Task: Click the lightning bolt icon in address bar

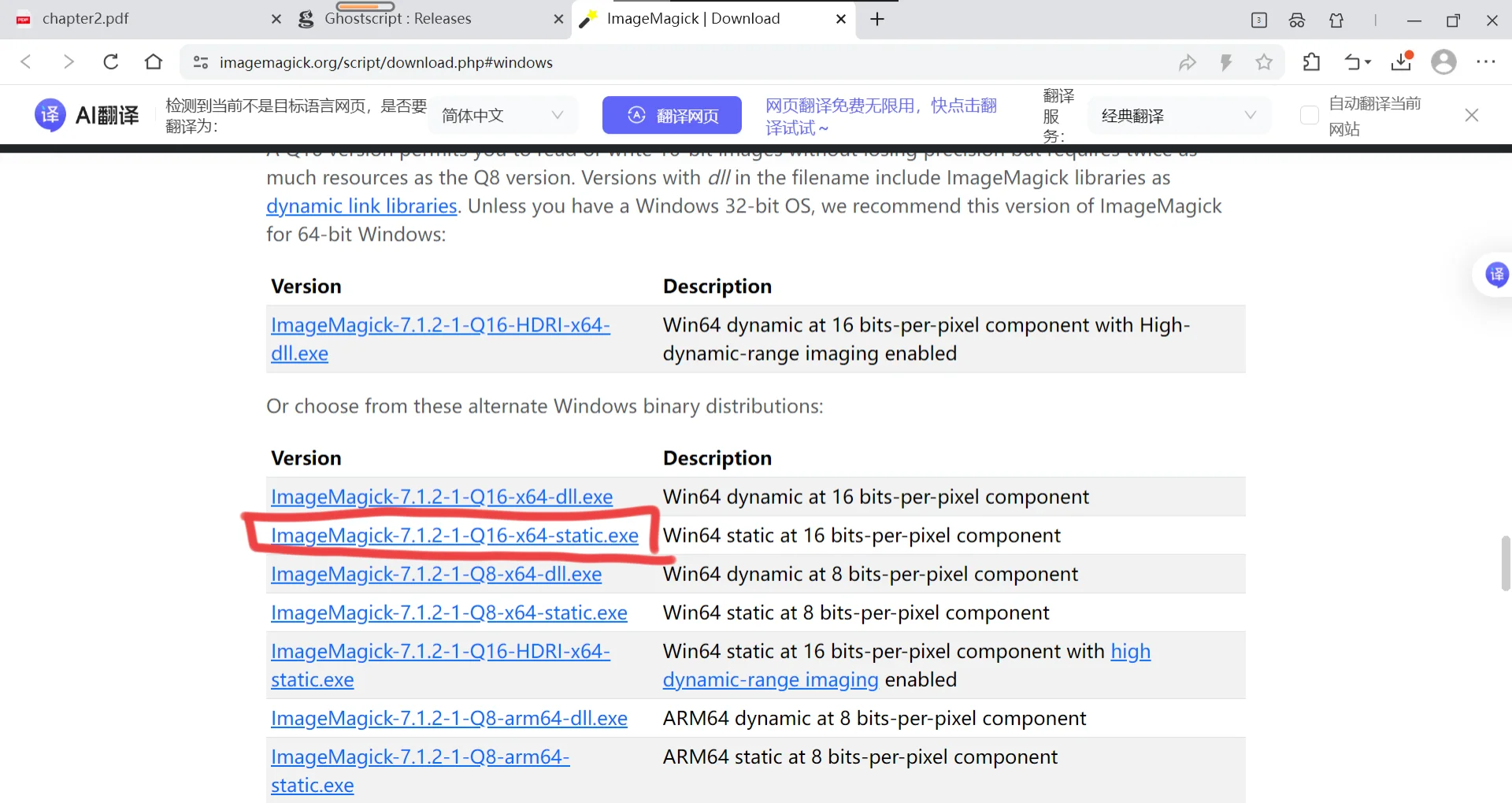Action: (1226, 62)
